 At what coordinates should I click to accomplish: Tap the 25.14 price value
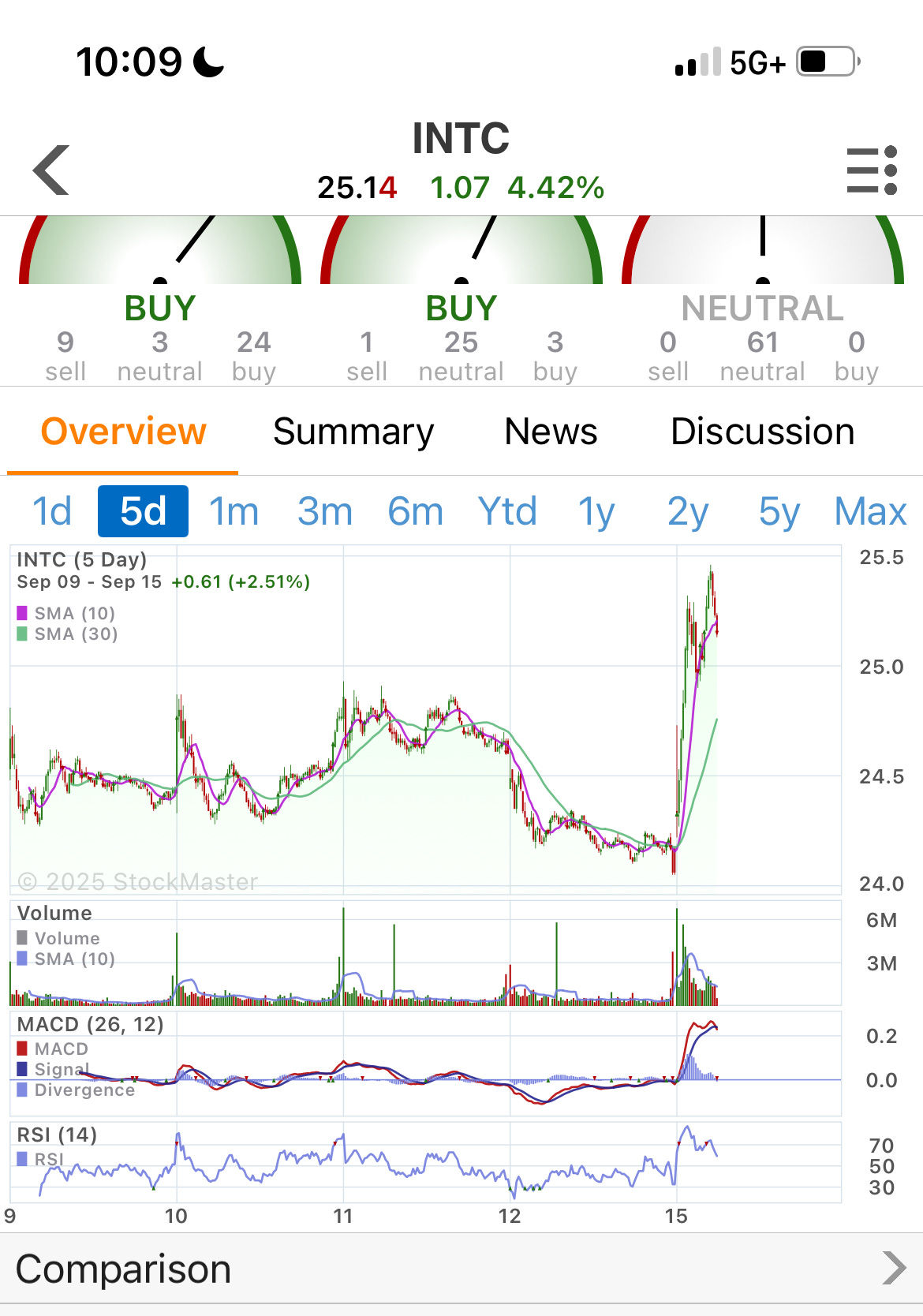click(357, 188)
